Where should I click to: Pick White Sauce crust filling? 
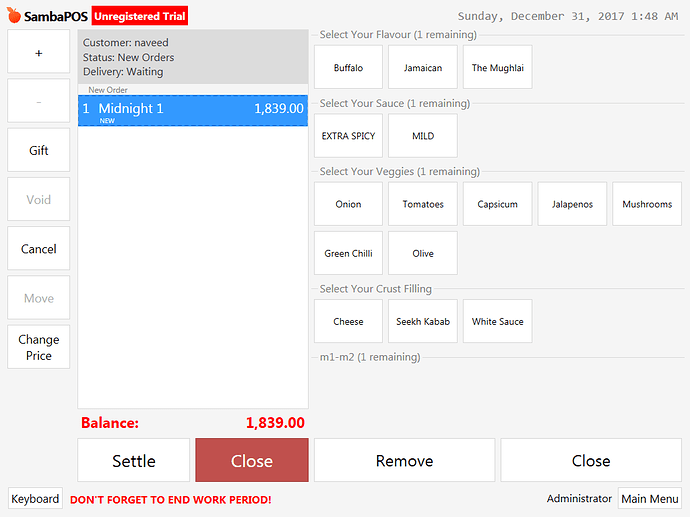click(x=498, y=321)
